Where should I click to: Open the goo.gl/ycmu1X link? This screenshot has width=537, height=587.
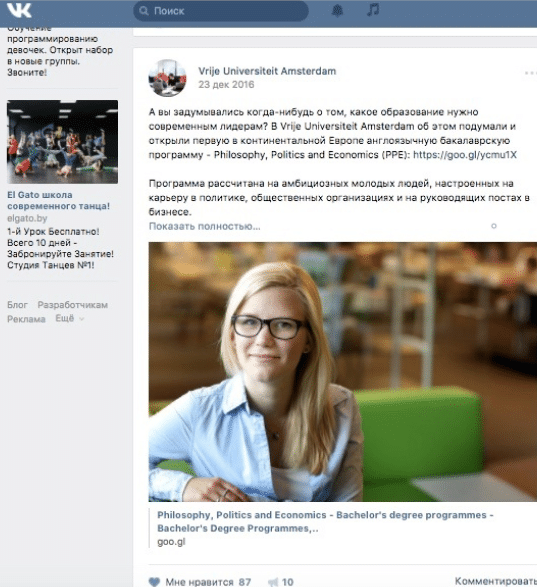tap(465, 155)
